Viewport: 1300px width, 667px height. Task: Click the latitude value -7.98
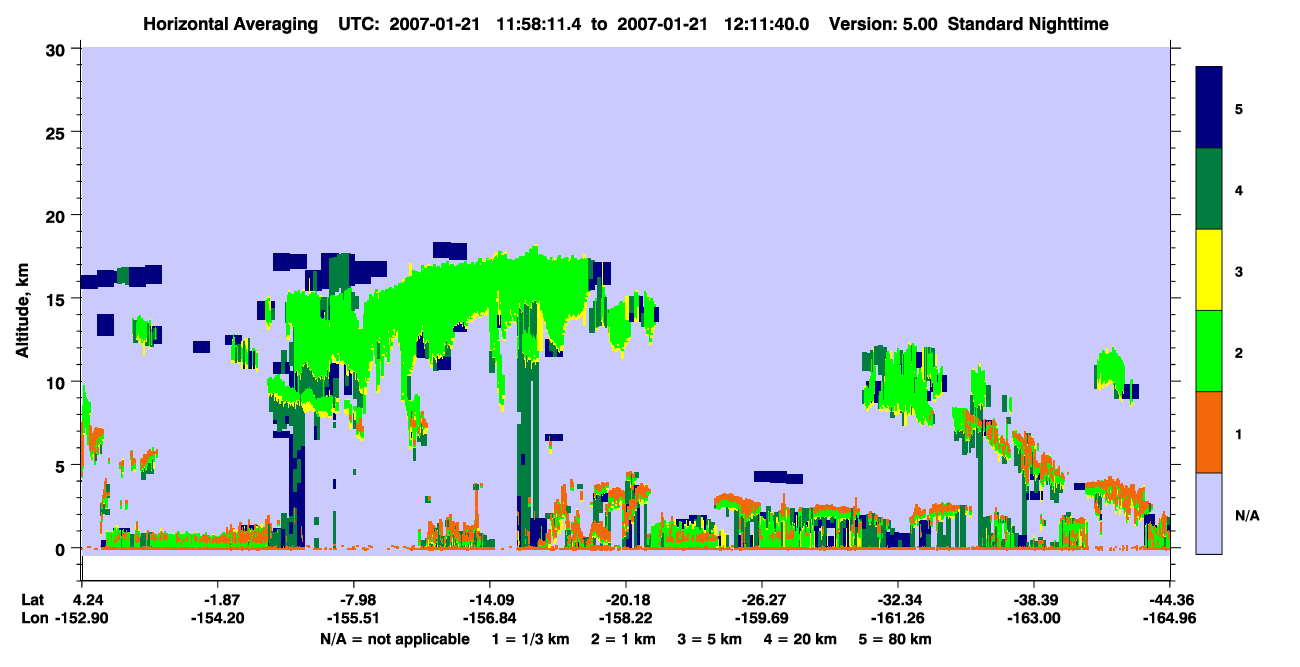(354, 600)
